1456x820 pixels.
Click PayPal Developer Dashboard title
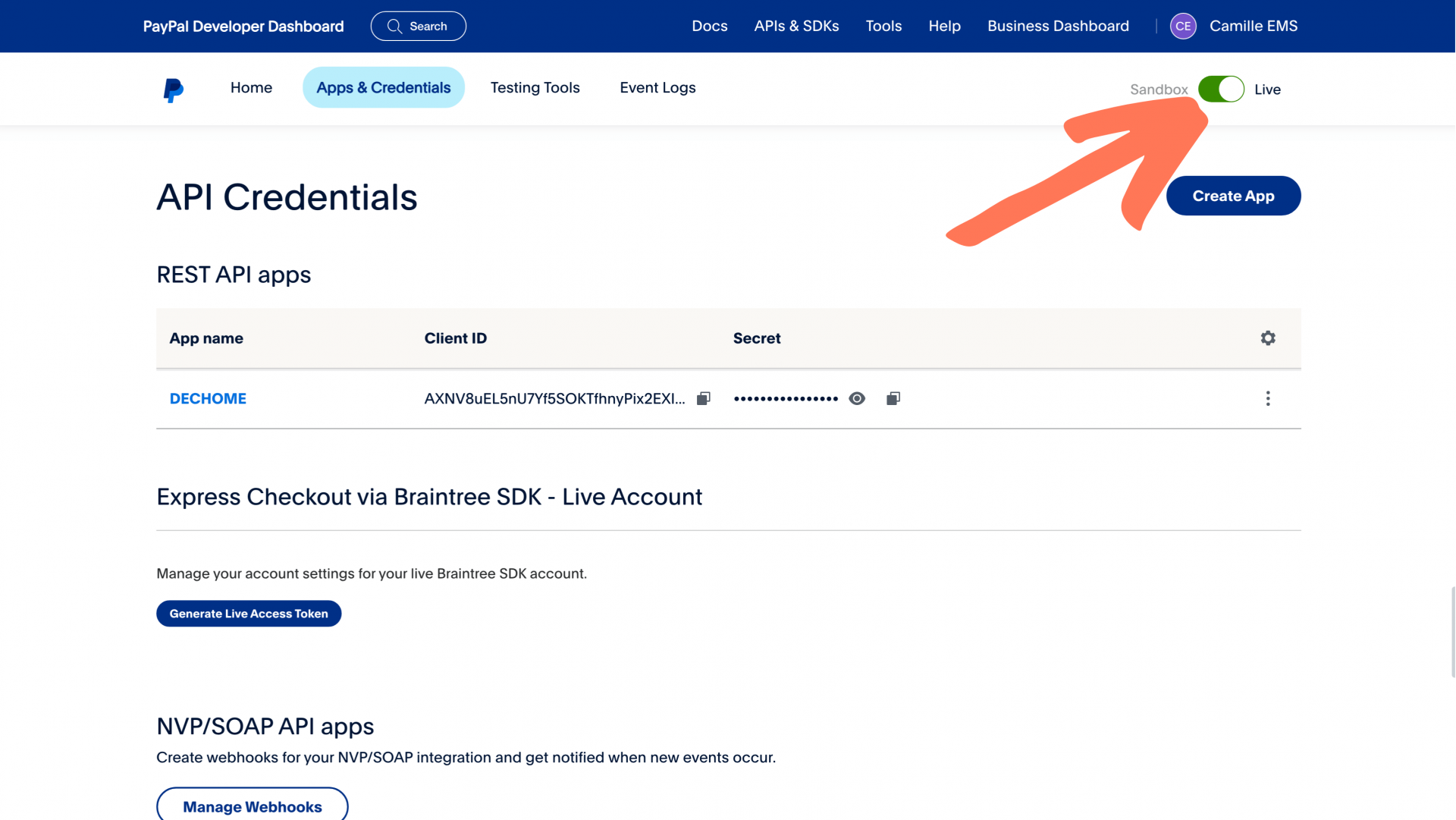[243, 26]
